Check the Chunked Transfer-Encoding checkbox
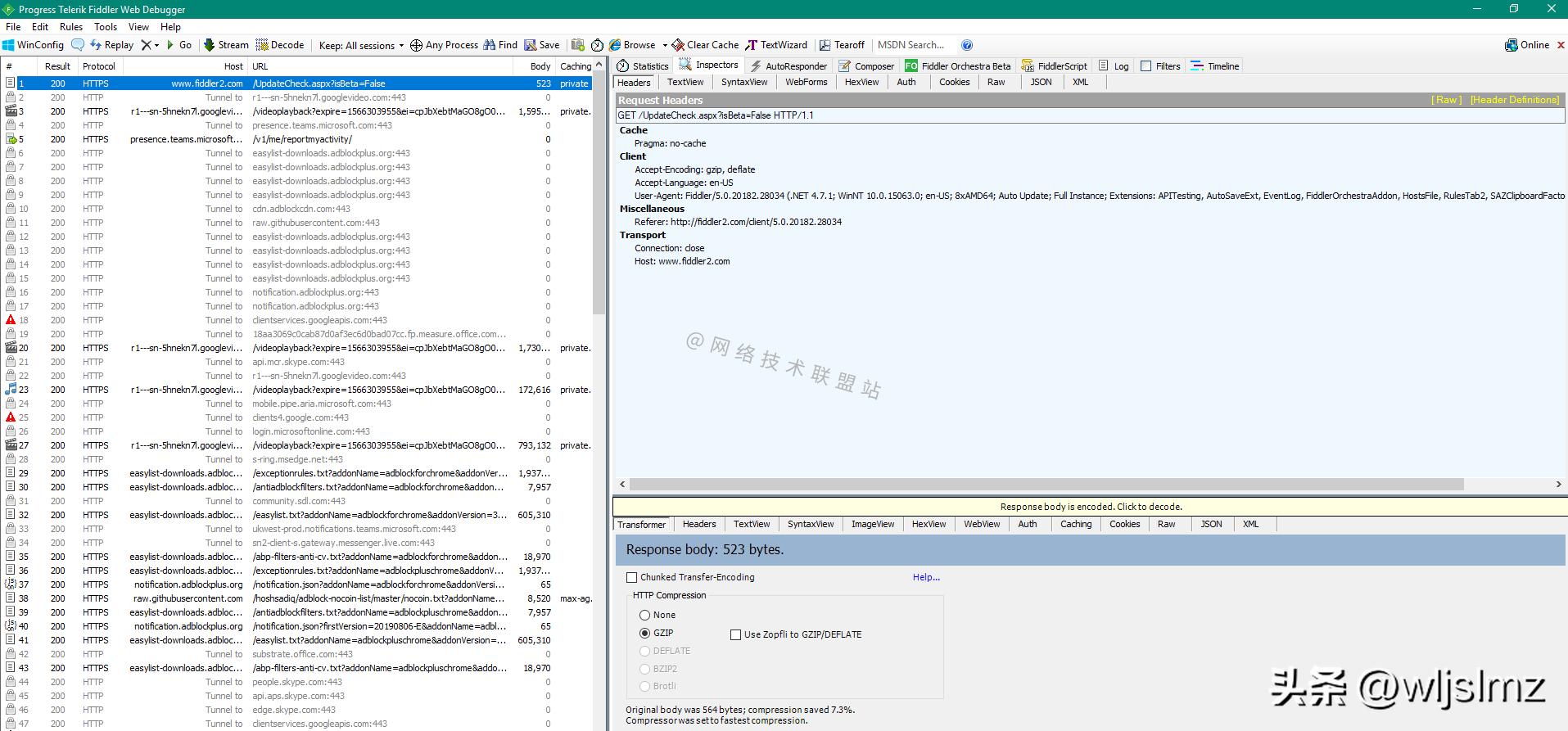Viewport: 1568px width, 731px height. pyautogui.click(x=631, y=577)
